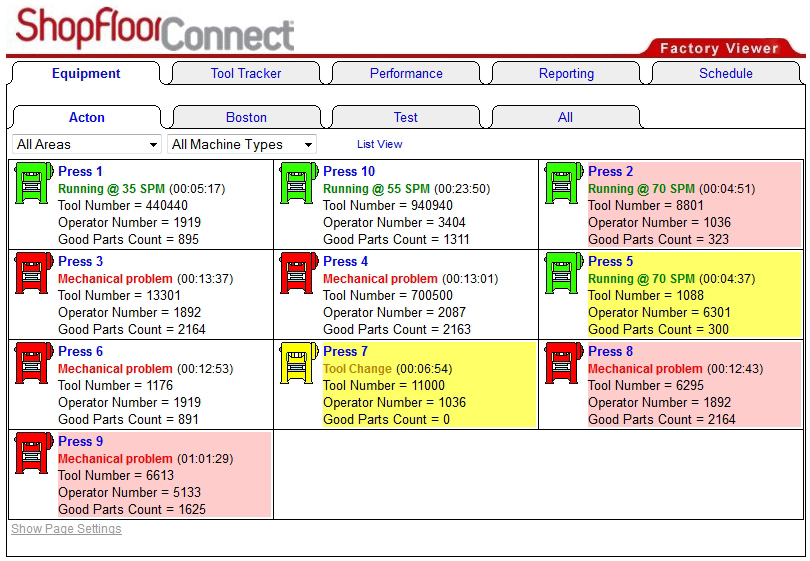Click 'Tool Change' status on Press 7
The height and width of the screenshot is (561, 810).
coord(357,368)
